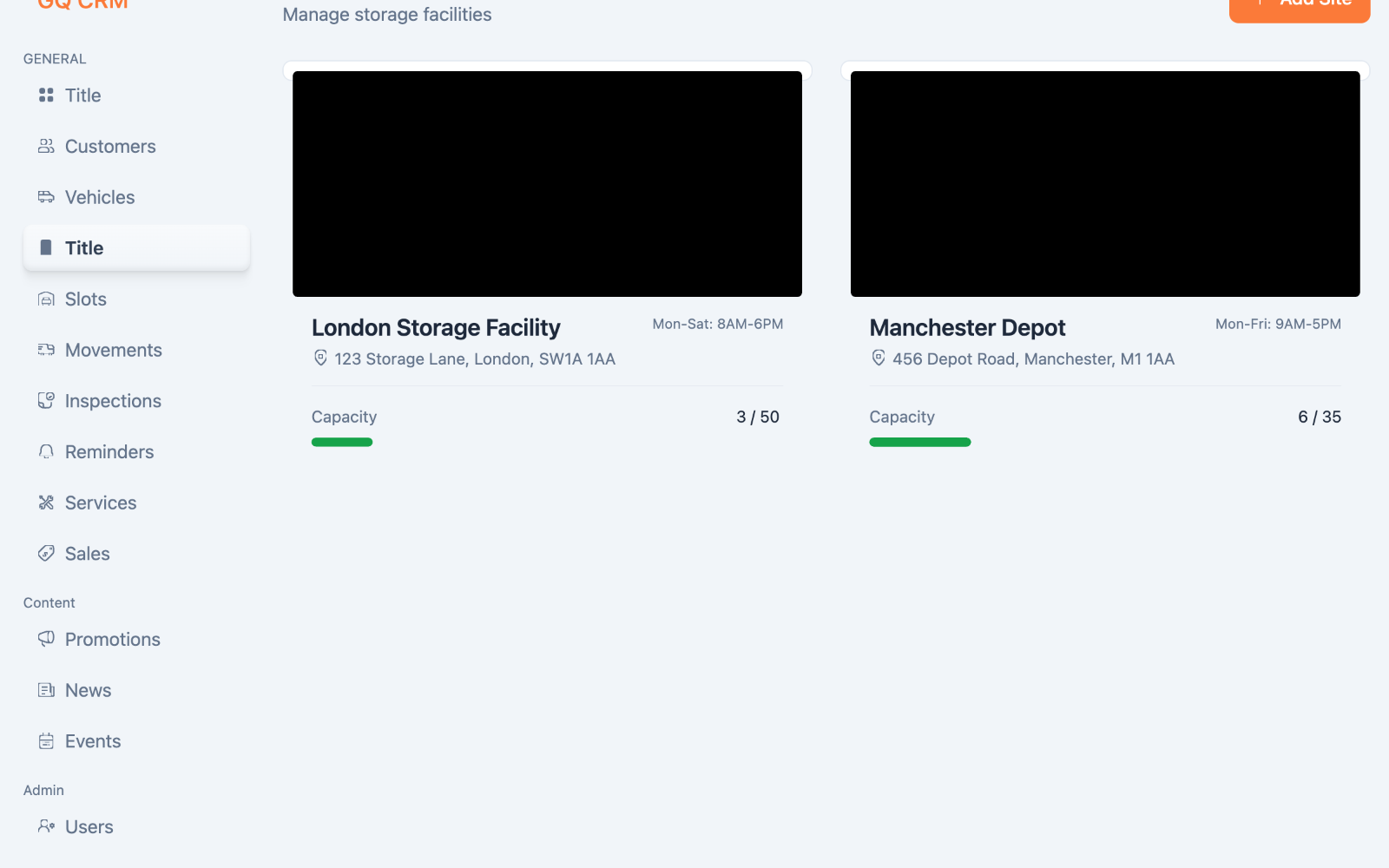
Task: Click the Reminders bell icon
Action: pos(46,451)
